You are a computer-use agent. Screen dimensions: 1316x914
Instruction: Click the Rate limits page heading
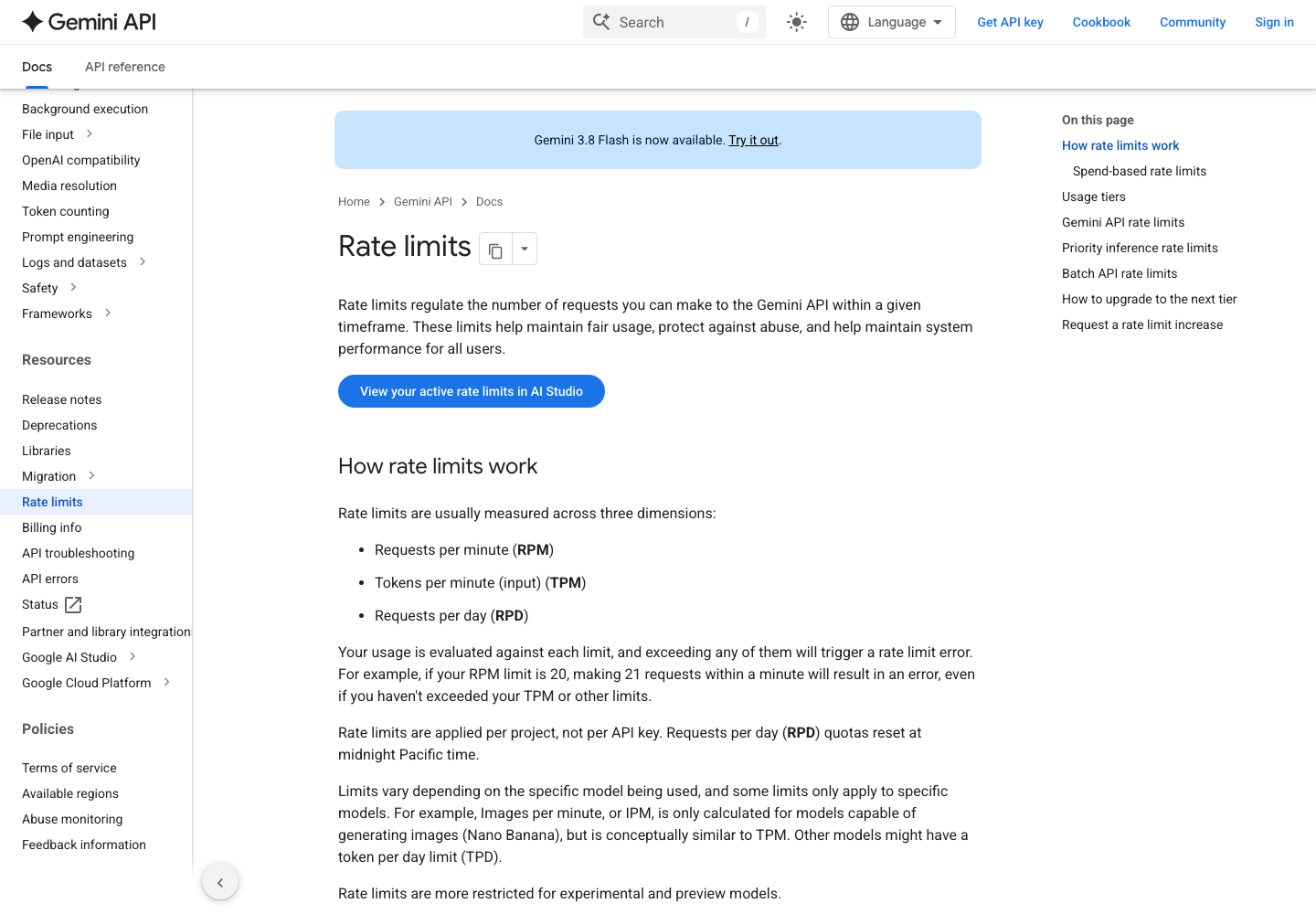[x=405, y=247]
